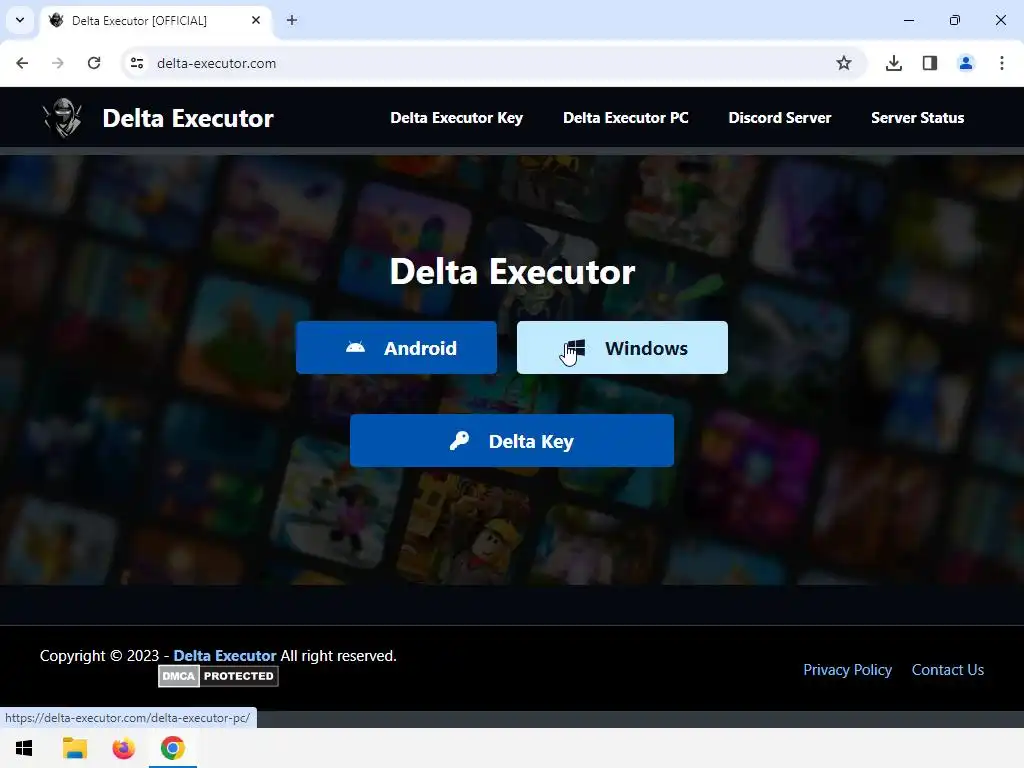Go back with the browser back arrow
1024x768 pixels.
tap(22, 63)
